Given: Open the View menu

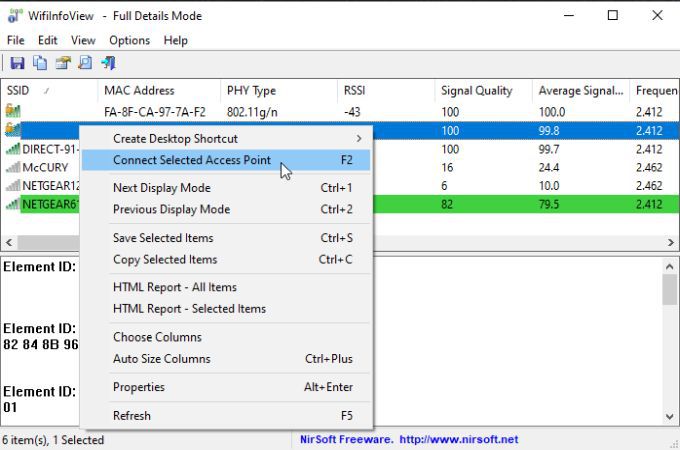Looking at the screenshot, I should [x=83, y=40].
